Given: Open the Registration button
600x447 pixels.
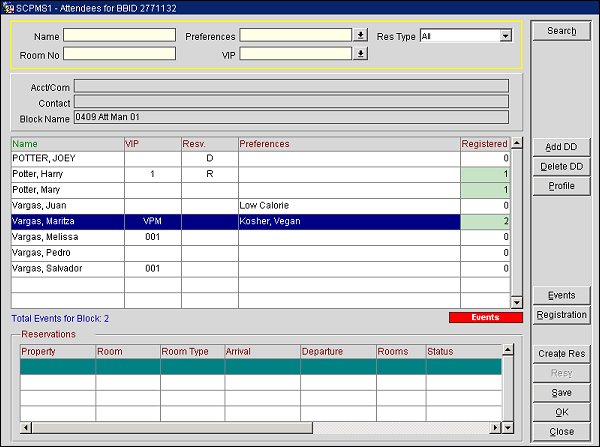Looking at the screenshot, I should pos(561,315).
